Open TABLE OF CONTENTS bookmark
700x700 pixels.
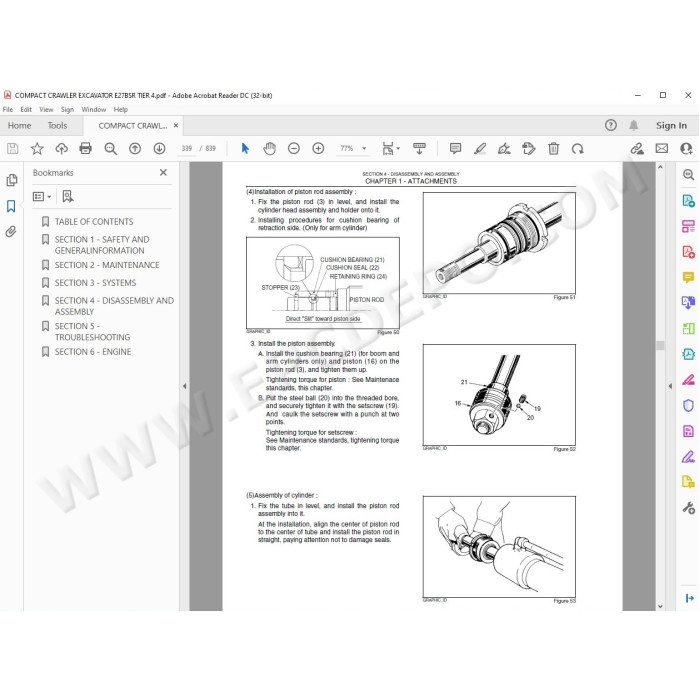(94, 221)
